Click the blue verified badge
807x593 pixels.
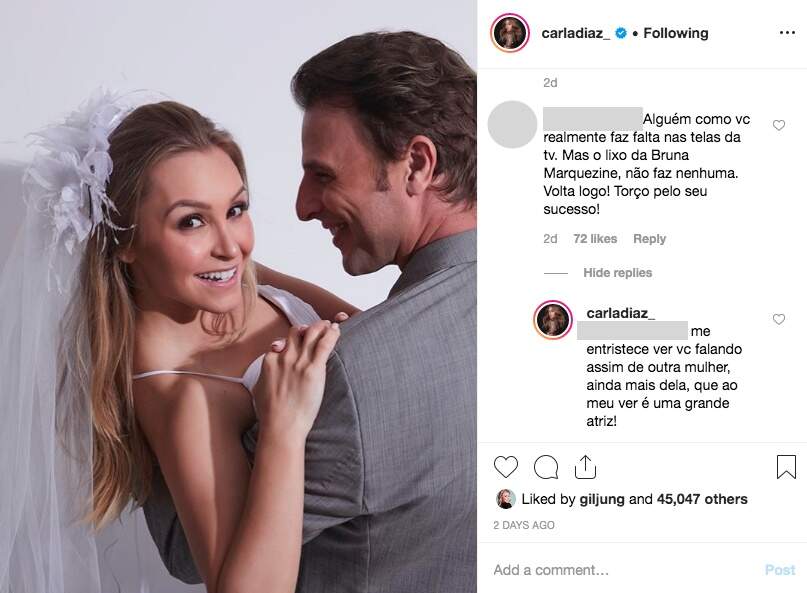[x=621, y=33]
